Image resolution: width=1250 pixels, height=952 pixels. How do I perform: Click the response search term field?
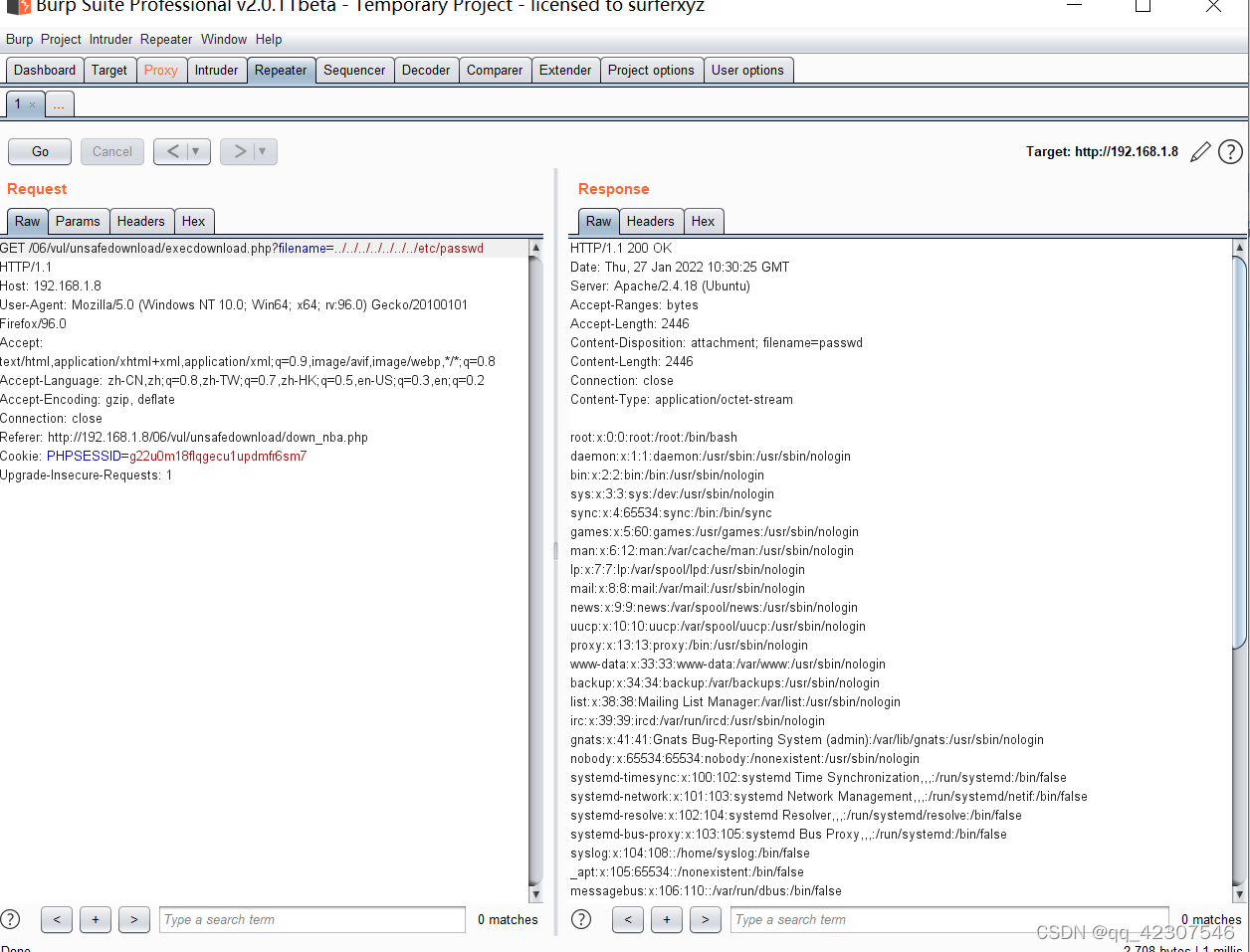[x=950, y=919]
